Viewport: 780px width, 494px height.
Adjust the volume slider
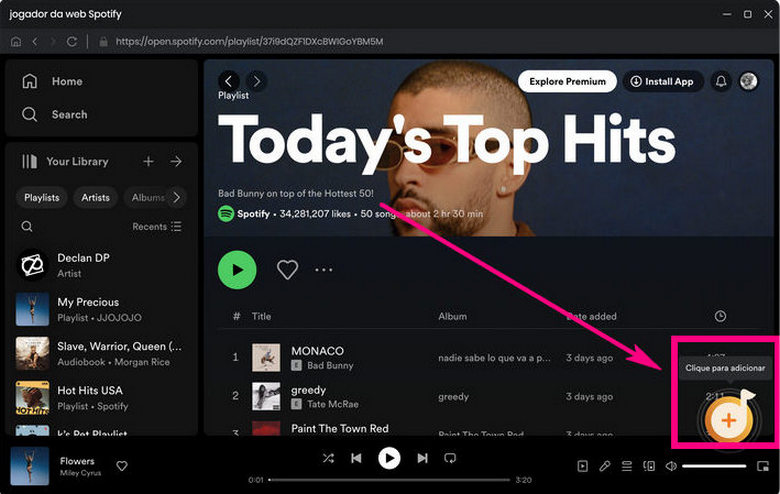[714, 466]
